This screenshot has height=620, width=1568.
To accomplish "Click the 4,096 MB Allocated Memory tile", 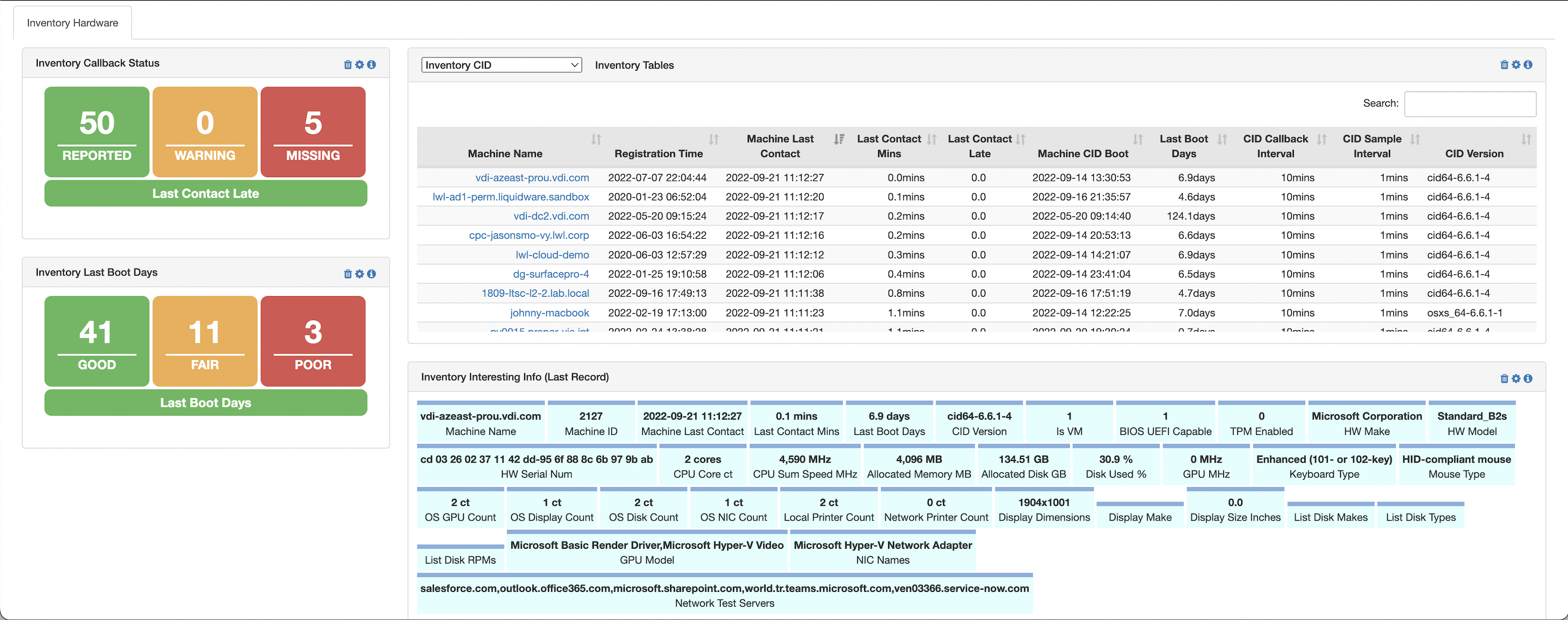I will [918, 465].
